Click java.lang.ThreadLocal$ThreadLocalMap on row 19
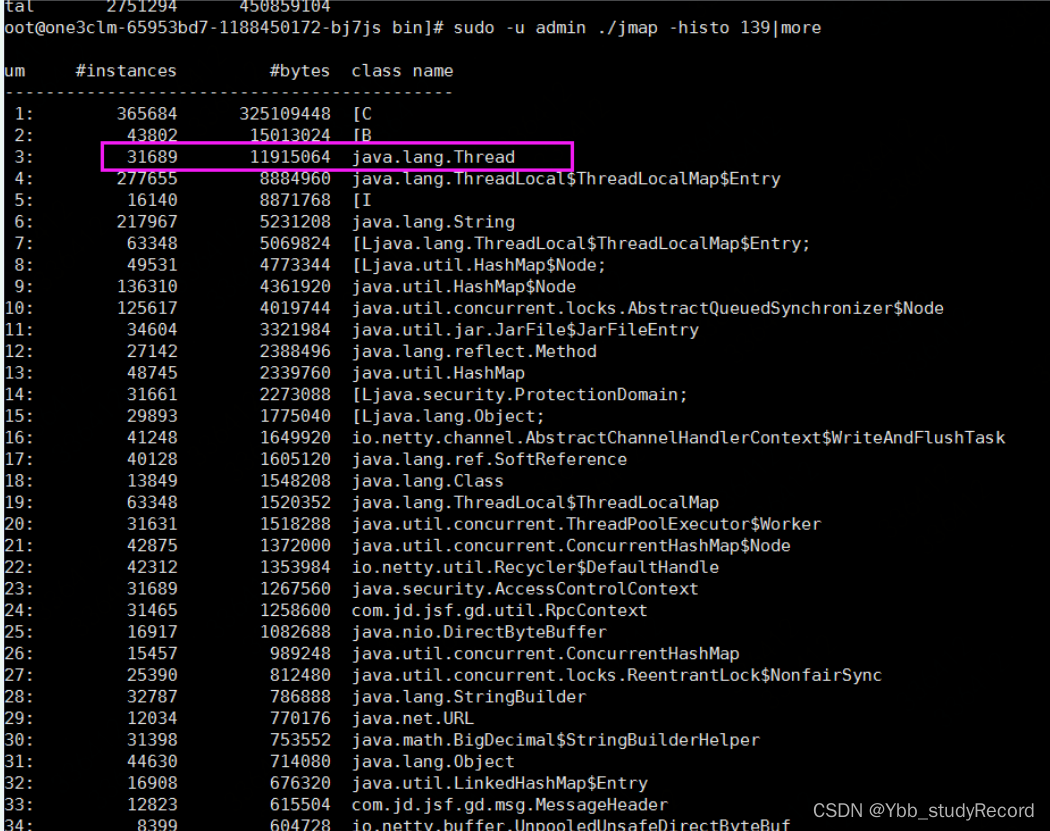The width and height of the screenshot is (1050, 831). coord(535,502)
